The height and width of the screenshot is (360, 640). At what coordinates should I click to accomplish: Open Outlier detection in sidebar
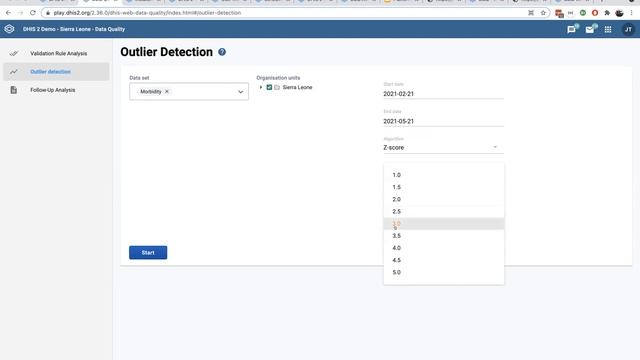pos(56,72)
